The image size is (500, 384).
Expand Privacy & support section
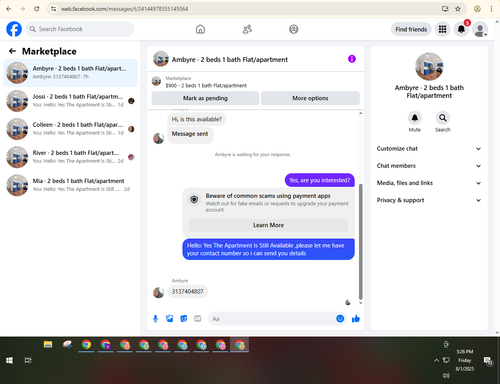pos(429,200)
